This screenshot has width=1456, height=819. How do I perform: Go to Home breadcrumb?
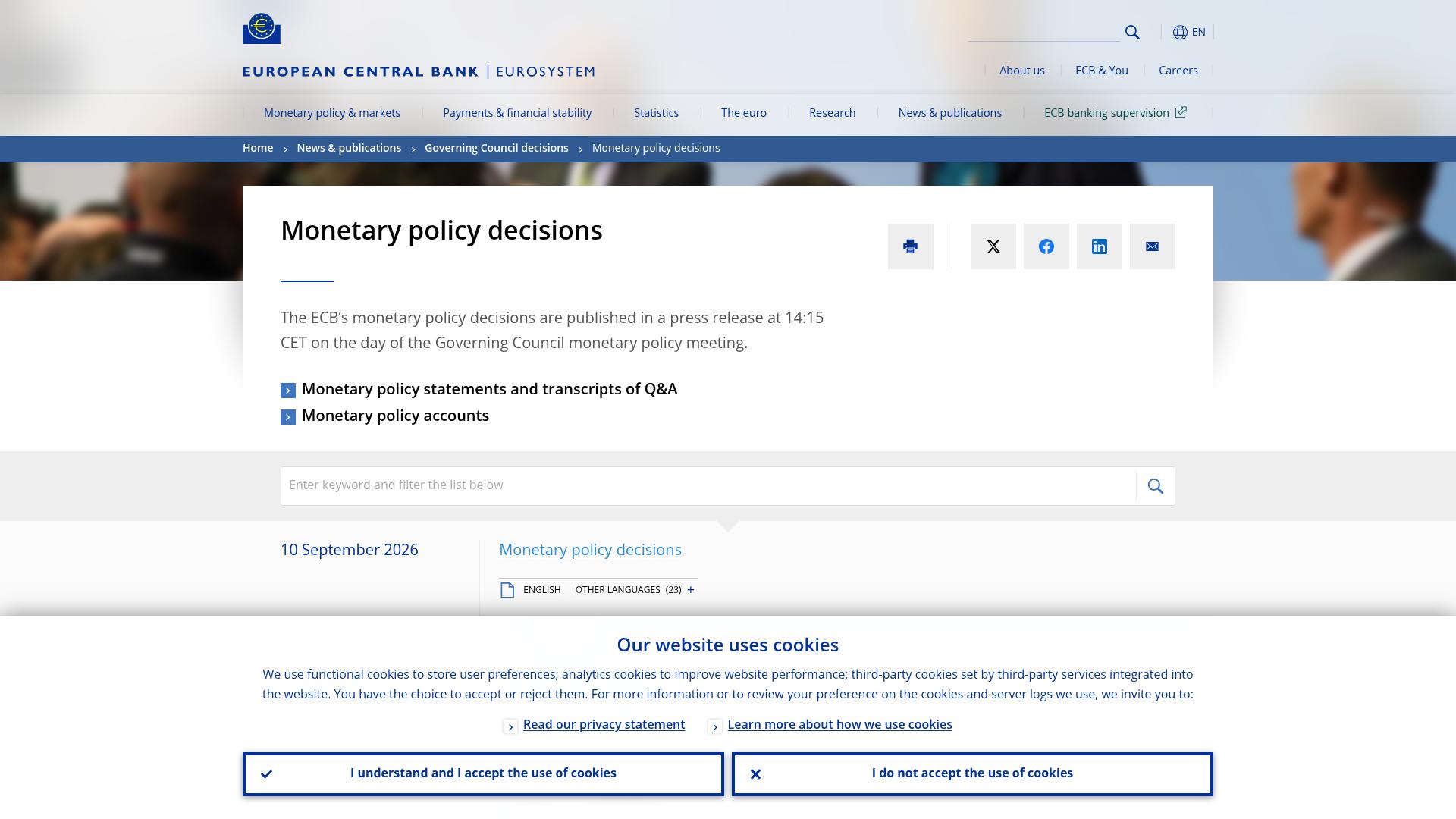258,148
